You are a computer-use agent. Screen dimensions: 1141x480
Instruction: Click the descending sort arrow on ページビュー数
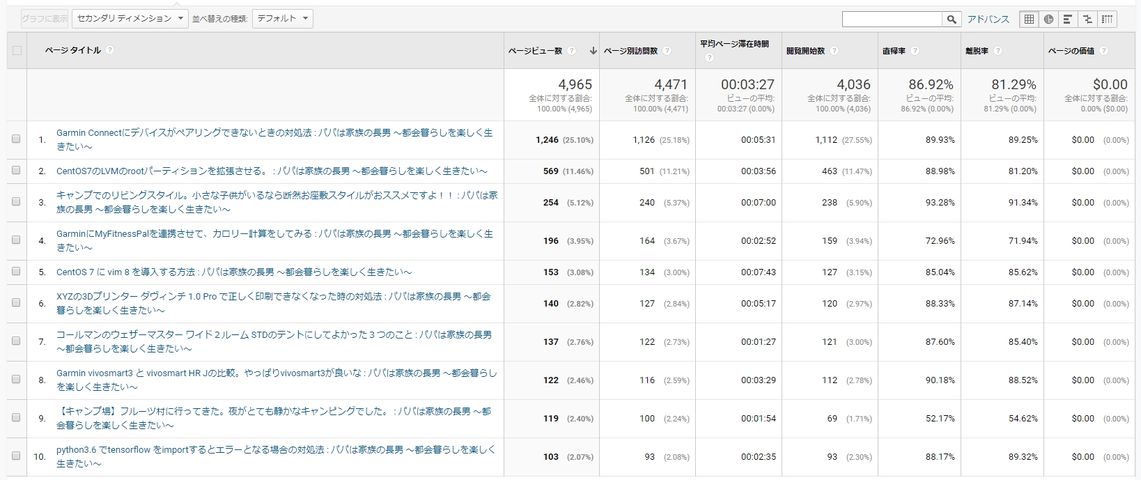coord(593,51)
